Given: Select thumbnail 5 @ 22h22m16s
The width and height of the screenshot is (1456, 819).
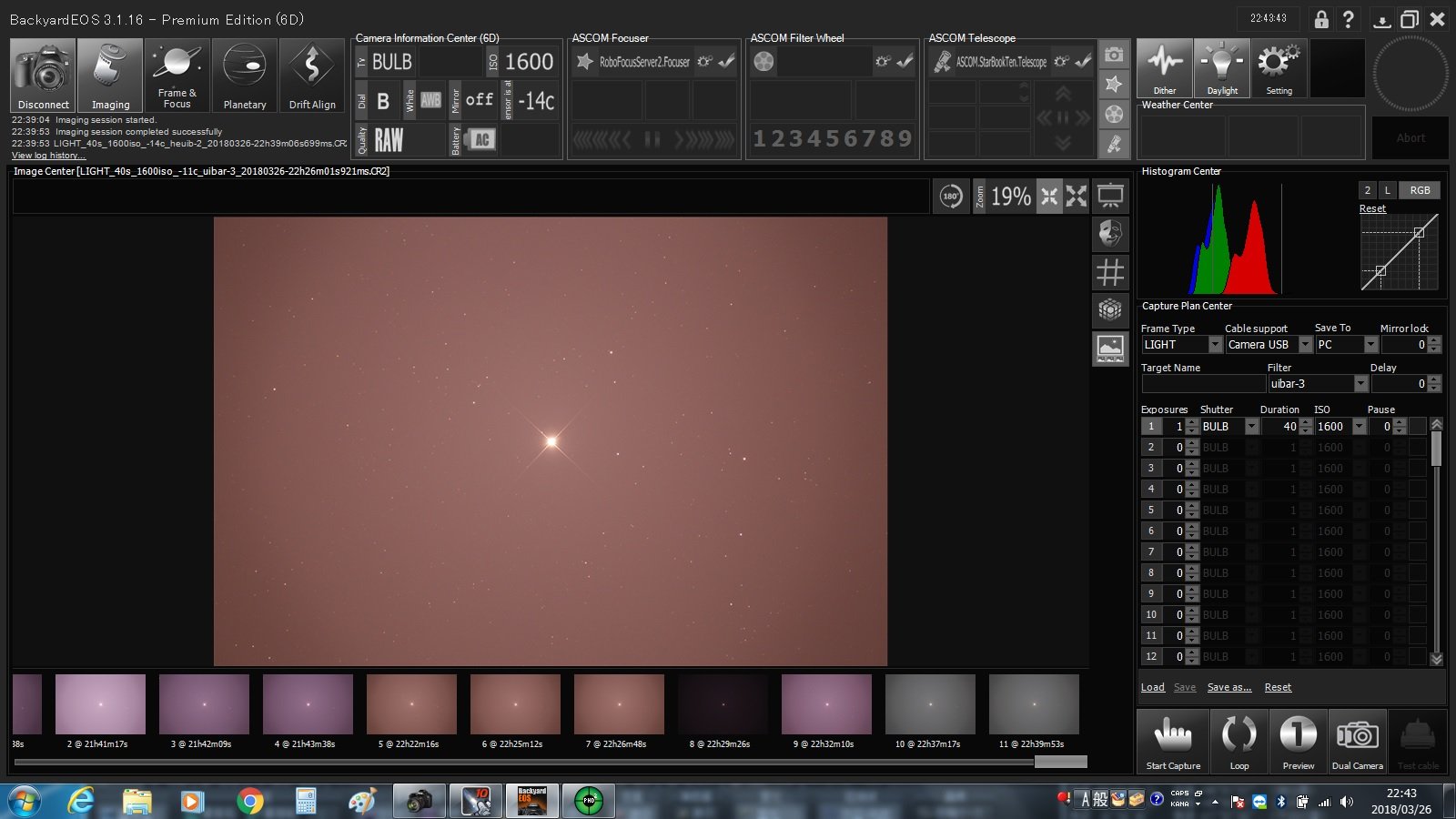Looking at the screenshot, I should (x=411, y=704).
